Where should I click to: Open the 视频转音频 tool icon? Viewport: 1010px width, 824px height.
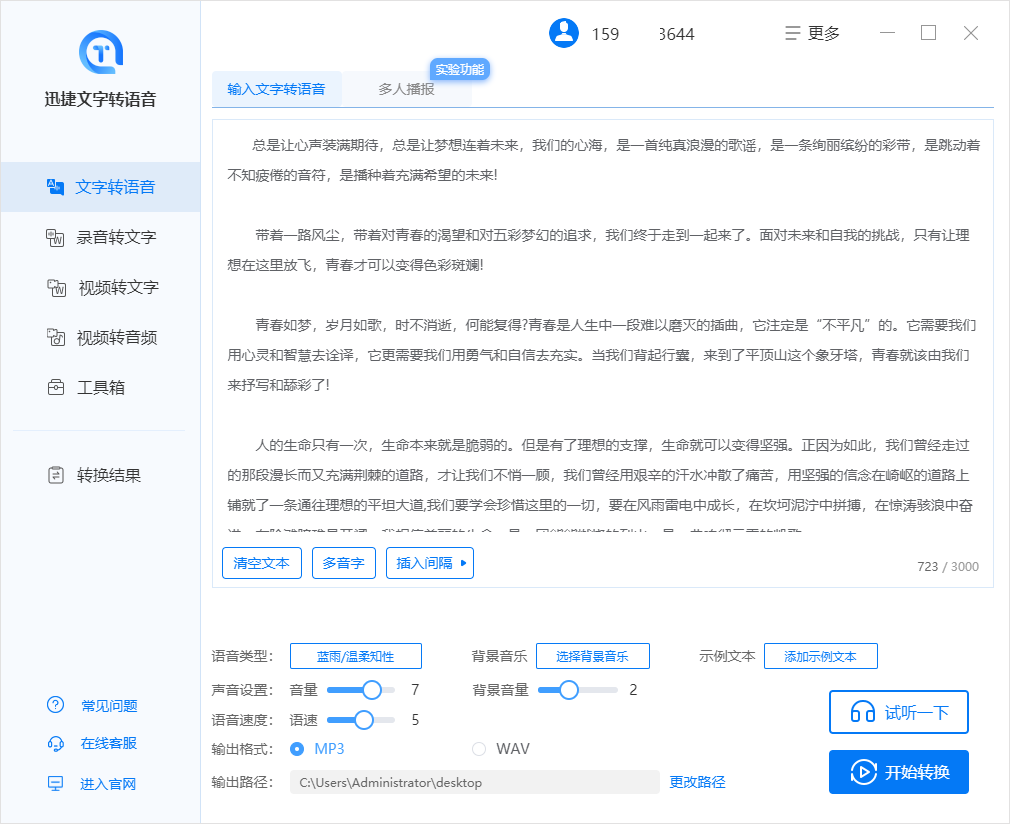pyautogui.click(x=56, y=337)
